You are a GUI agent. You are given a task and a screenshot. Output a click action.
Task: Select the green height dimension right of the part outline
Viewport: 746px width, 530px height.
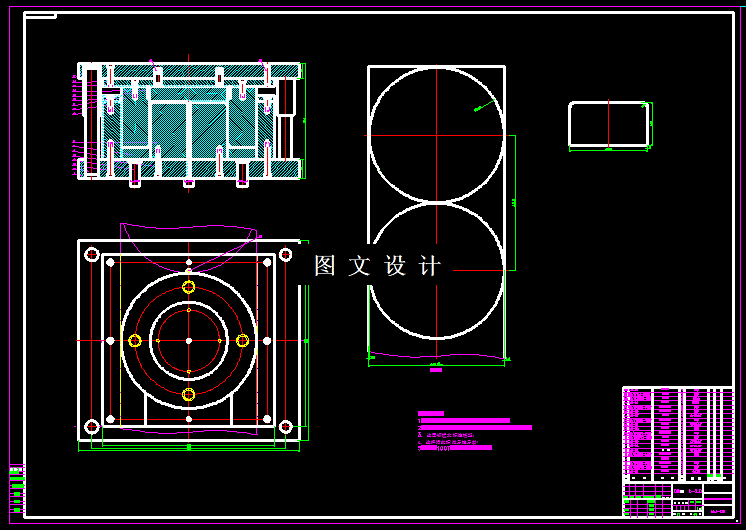[x=651, y=124]
